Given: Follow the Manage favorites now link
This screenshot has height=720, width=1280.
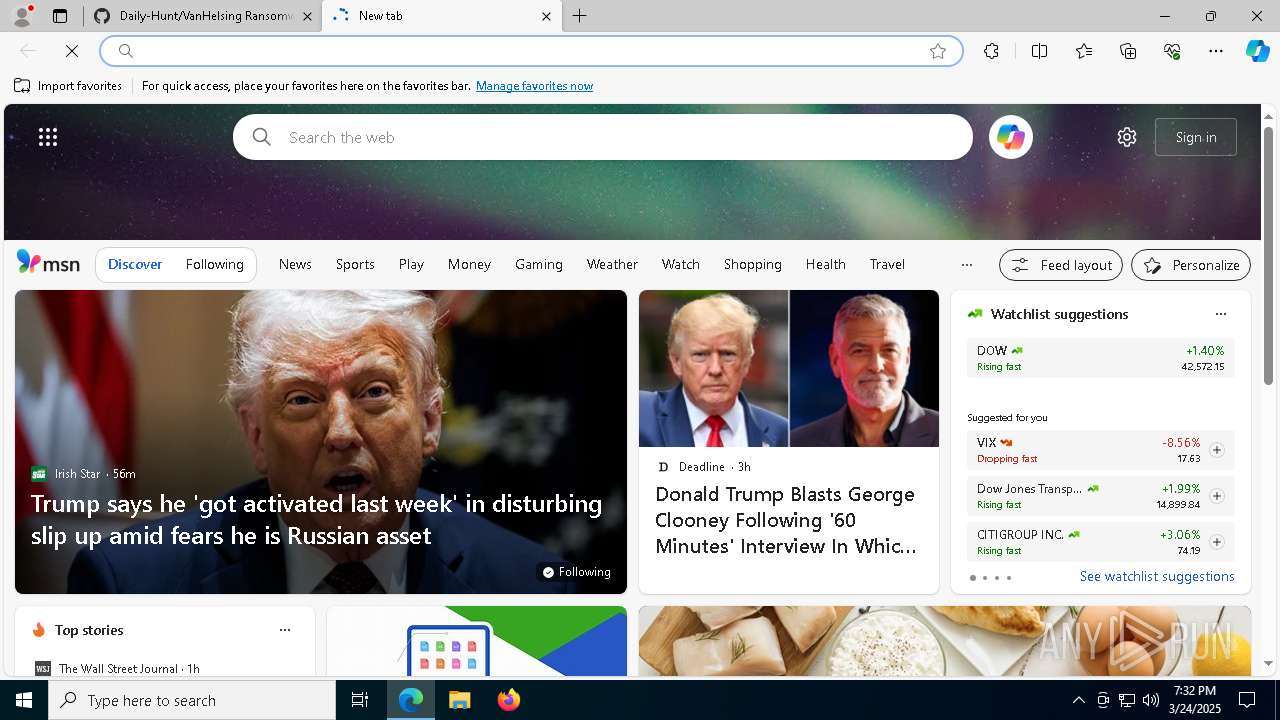Looking at the screenshot, I should (x=534, y=86).
